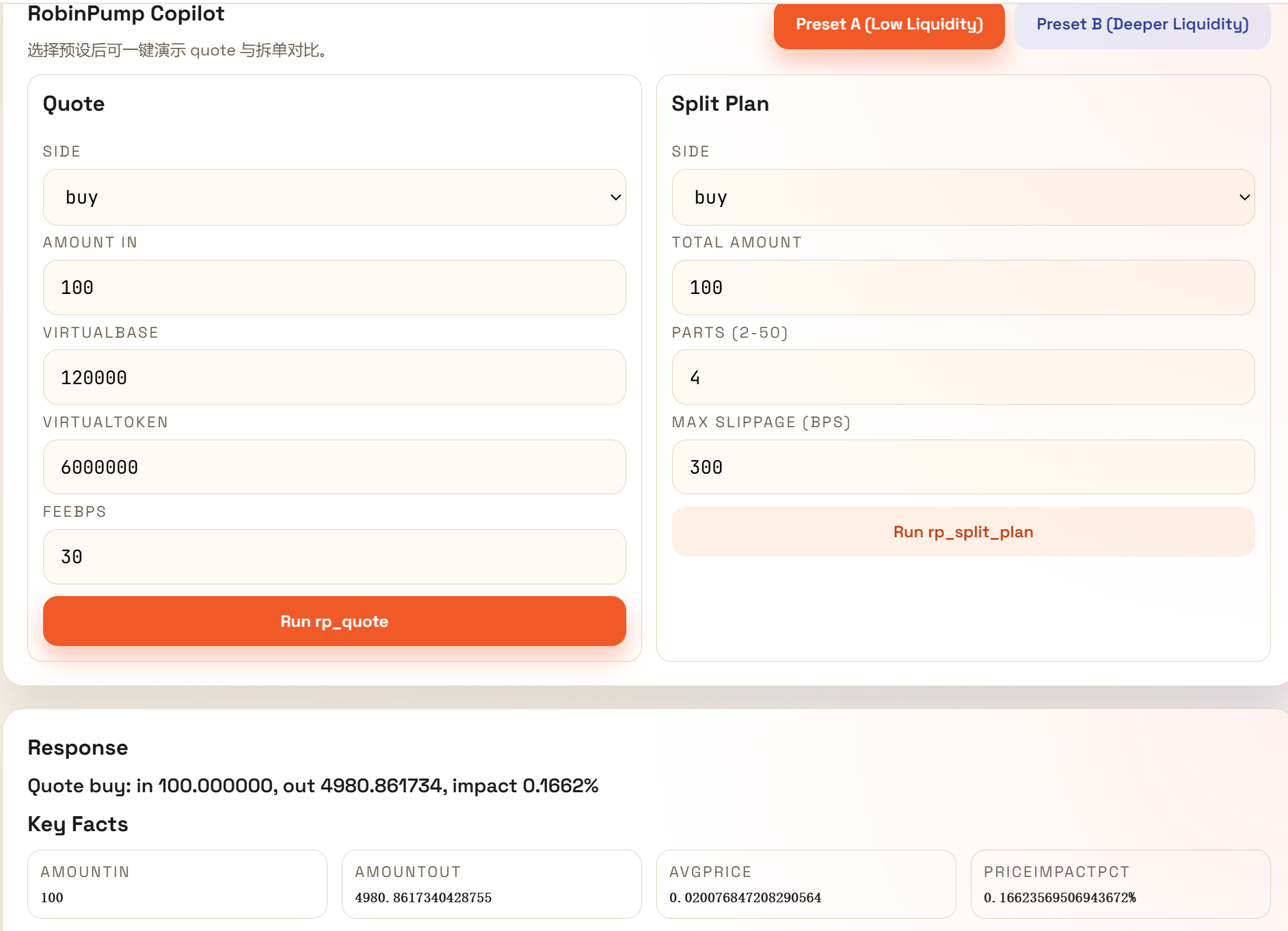The image size is (1288, 931).
Task: Select the AMOUNTOUT value 4980.8617340428755
Action: tap(423, 898)
